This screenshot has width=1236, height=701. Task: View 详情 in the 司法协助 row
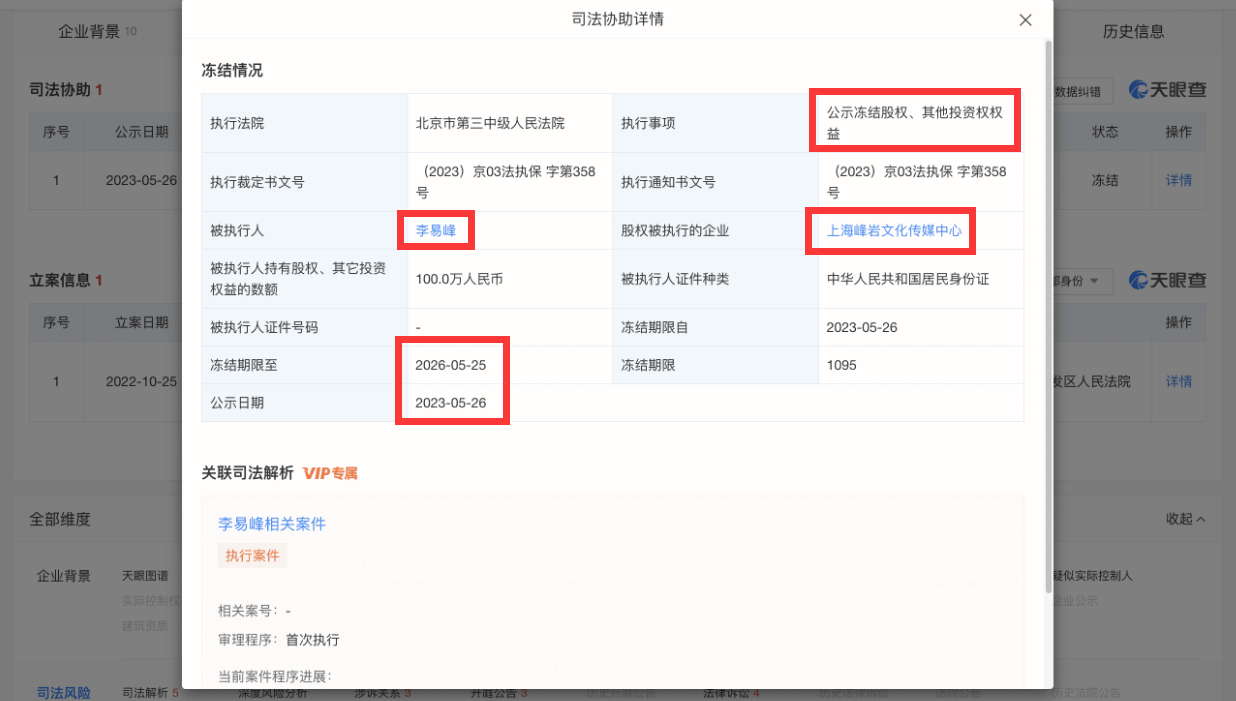[x=1178, y=181]
